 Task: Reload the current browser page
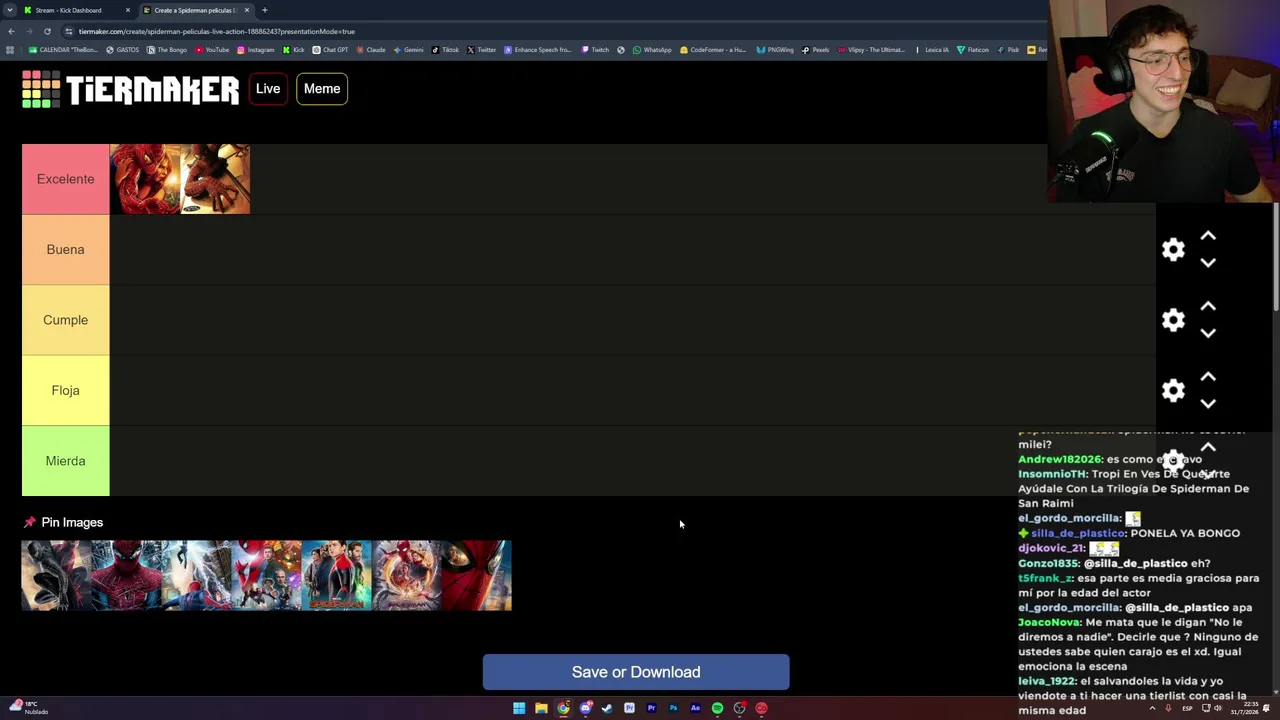47,31
